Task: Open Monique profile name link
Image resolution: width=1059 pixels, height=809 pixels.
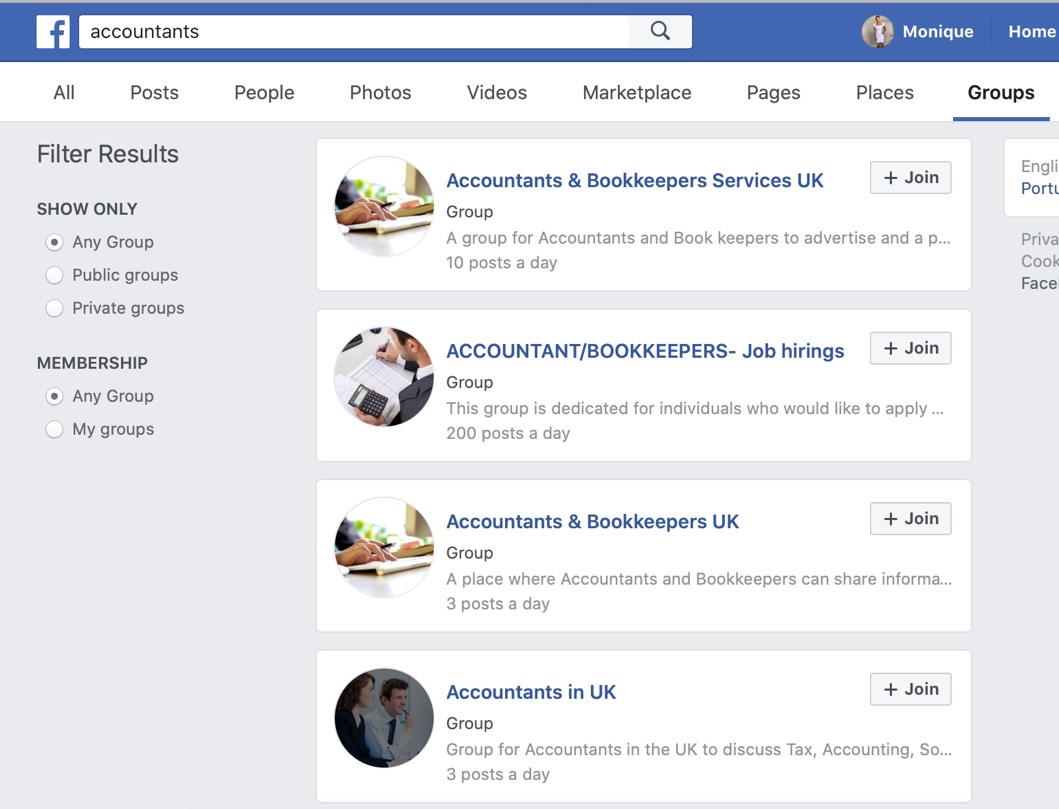Action: tap(937, 32)
